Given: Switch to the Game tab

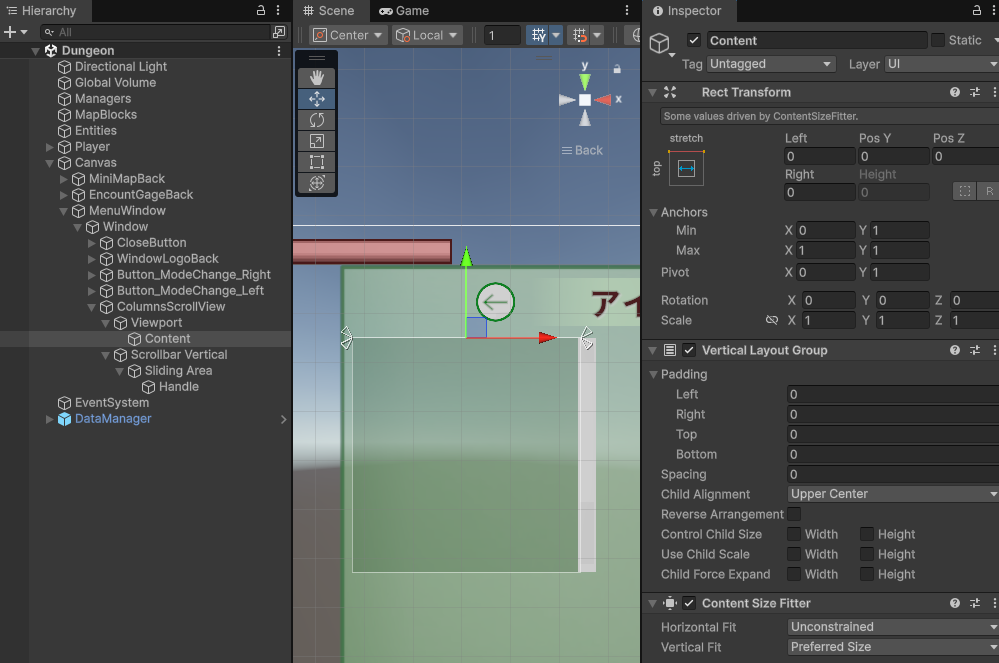Looking at the screenshot, I should (404, 11).
